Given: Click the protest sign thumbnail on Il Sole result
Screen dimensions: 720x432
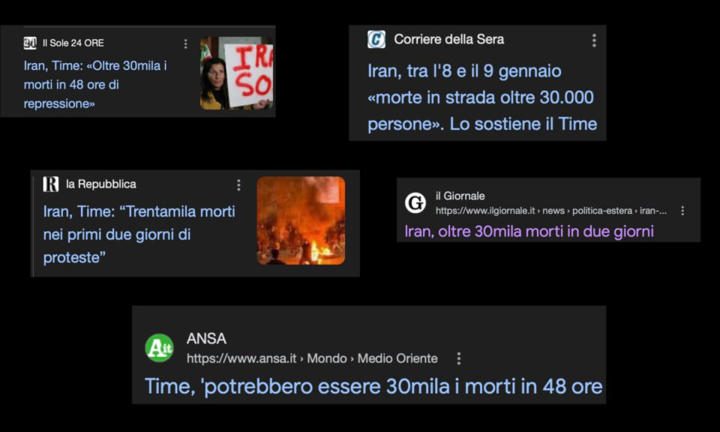Looking at the screenshot, I should pyautogui.click(x=236, y=73).
